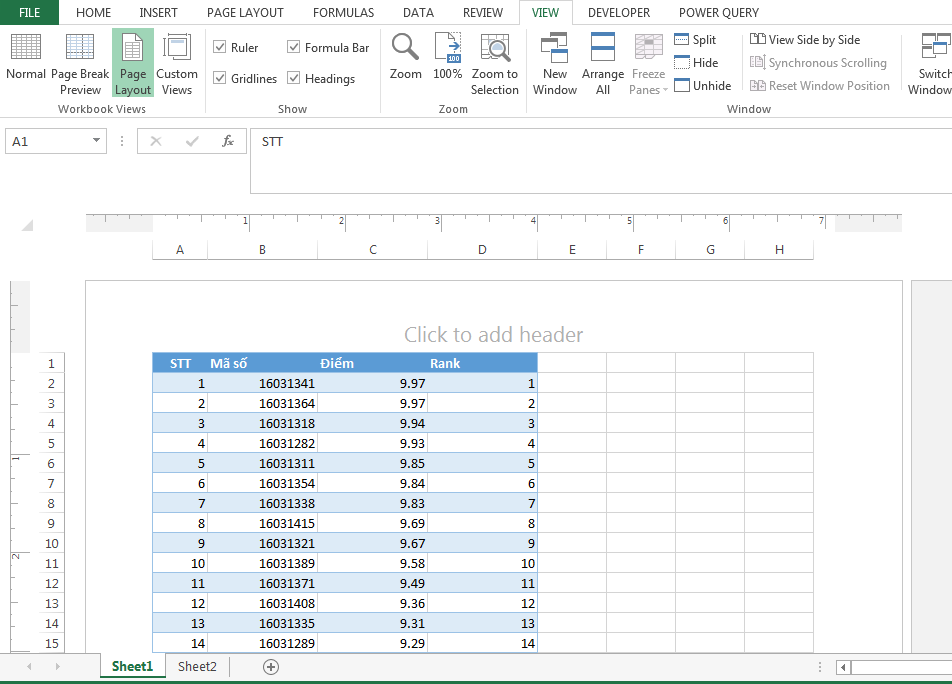Click the formula bar resize dots handle
This screenshot has height=684, width=952.
pos(122,141)
